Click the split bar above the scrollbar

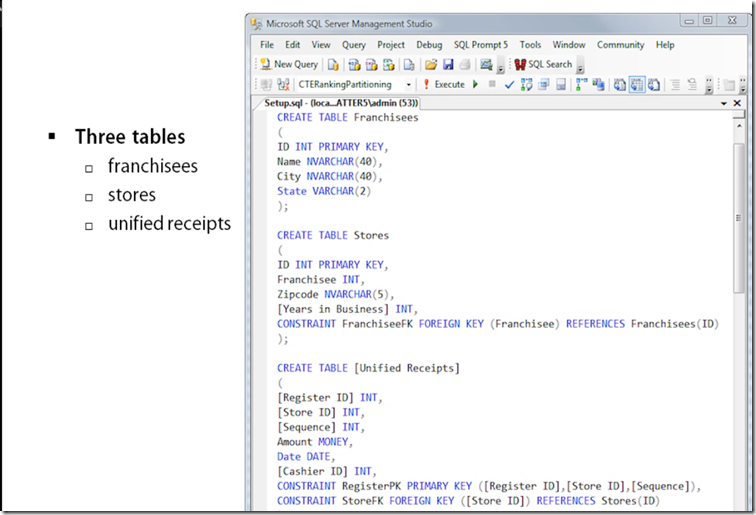click(739, 114)
